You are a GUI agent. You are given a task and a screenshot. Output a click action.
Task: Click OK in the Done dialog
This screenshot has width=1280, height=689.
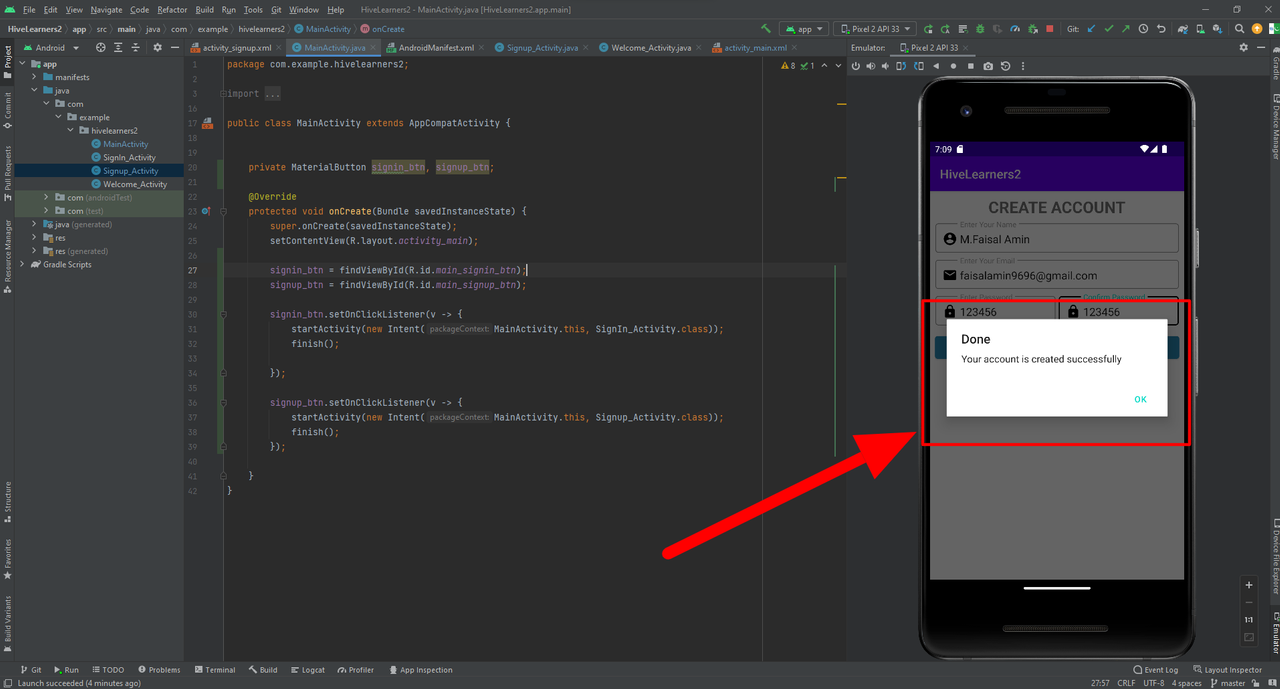click(1140, 399)
